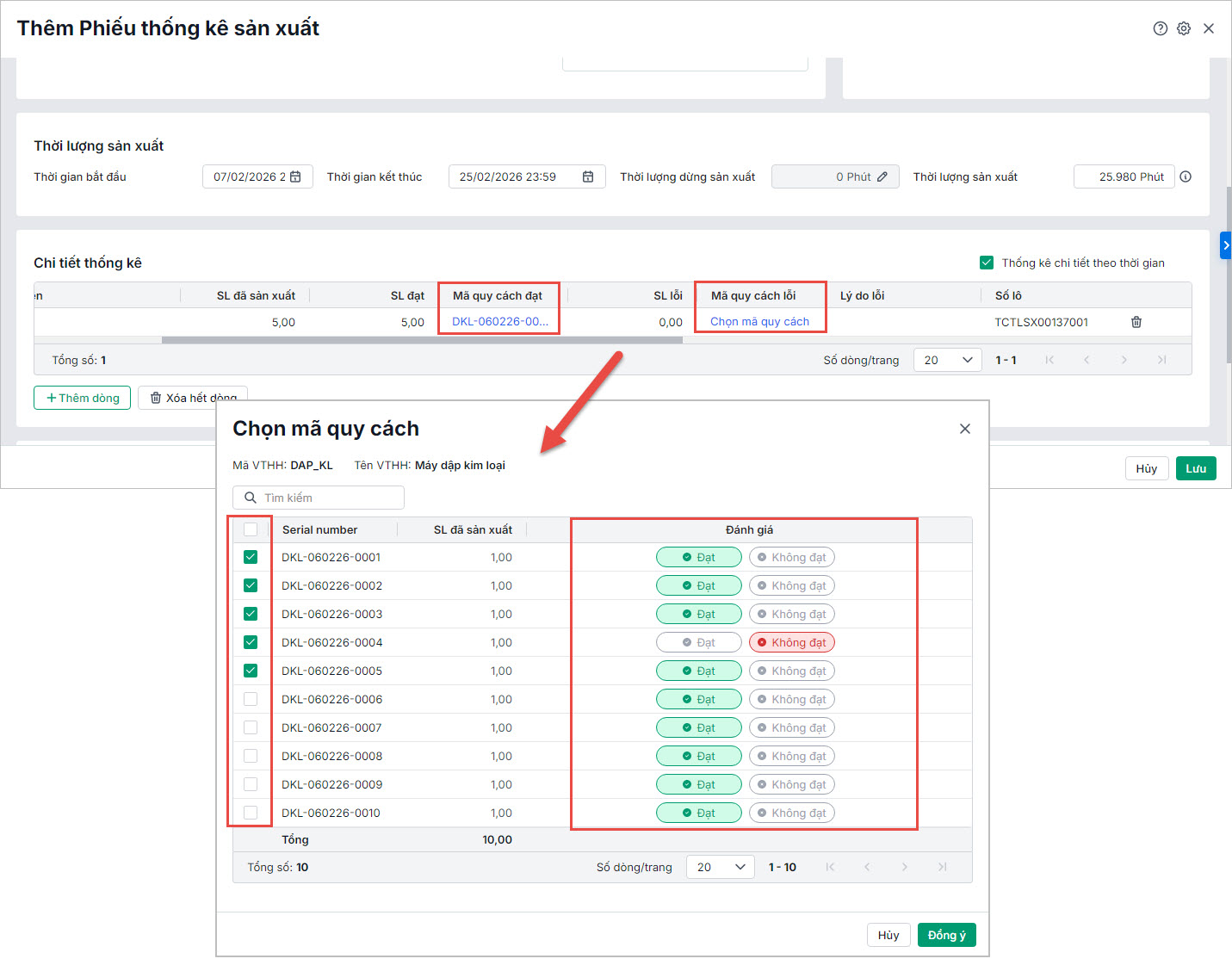Delete the statistics row trash icon
Viewport: 1232px width, 965px height.
click(1136, 322)
